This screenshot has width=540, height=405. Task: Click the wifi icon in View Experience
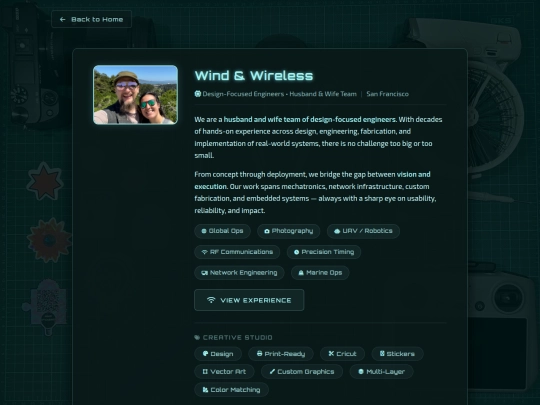coord(211,300)
